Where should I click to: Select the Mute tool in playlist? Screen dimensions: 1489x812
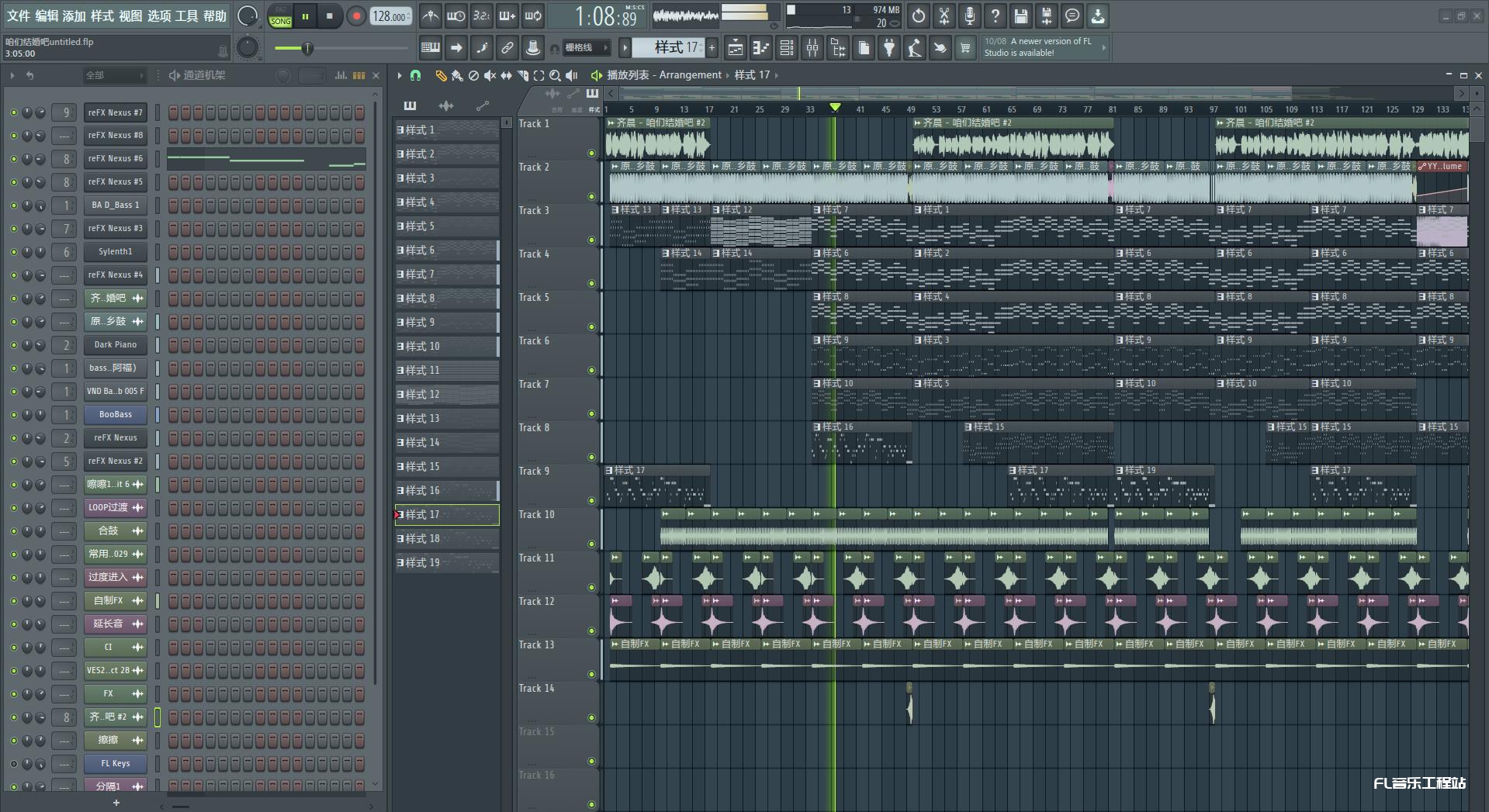tap(490, 75)
